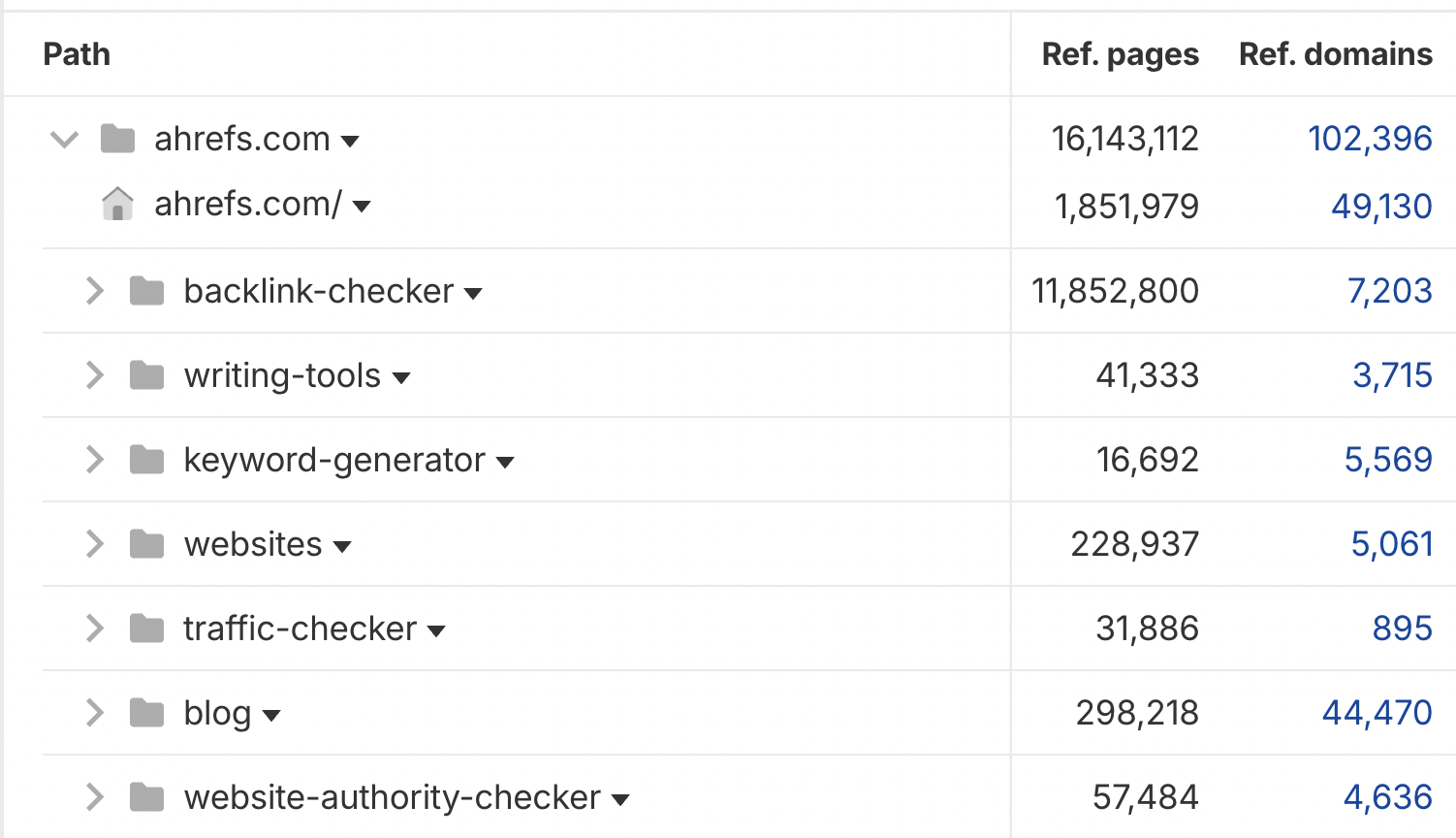Image resolution: width=1456 pixels, height=838 pixels.
Task: Click the blog folder icon
Action: (147, 713)
